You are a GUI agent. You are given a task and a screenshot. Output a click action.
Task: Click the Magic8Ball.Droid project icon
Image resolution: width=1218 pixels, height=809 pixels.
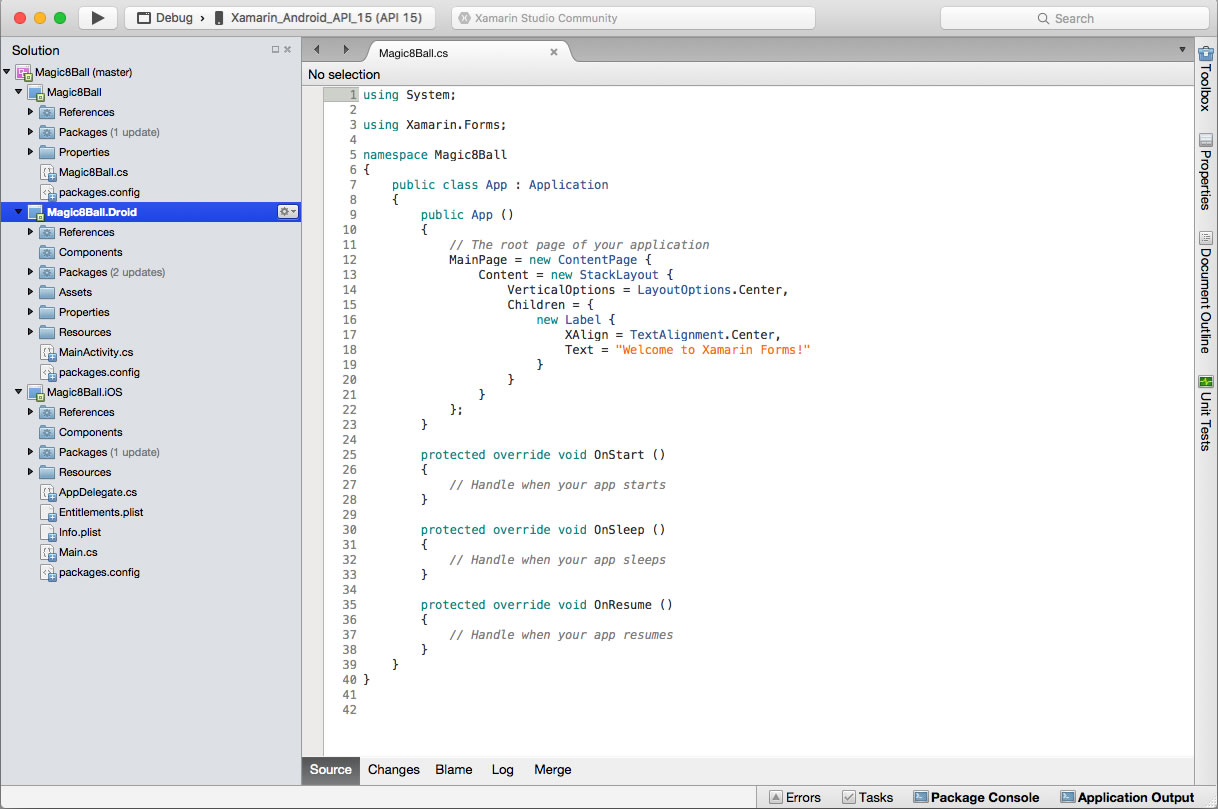(x=35, y=212)
